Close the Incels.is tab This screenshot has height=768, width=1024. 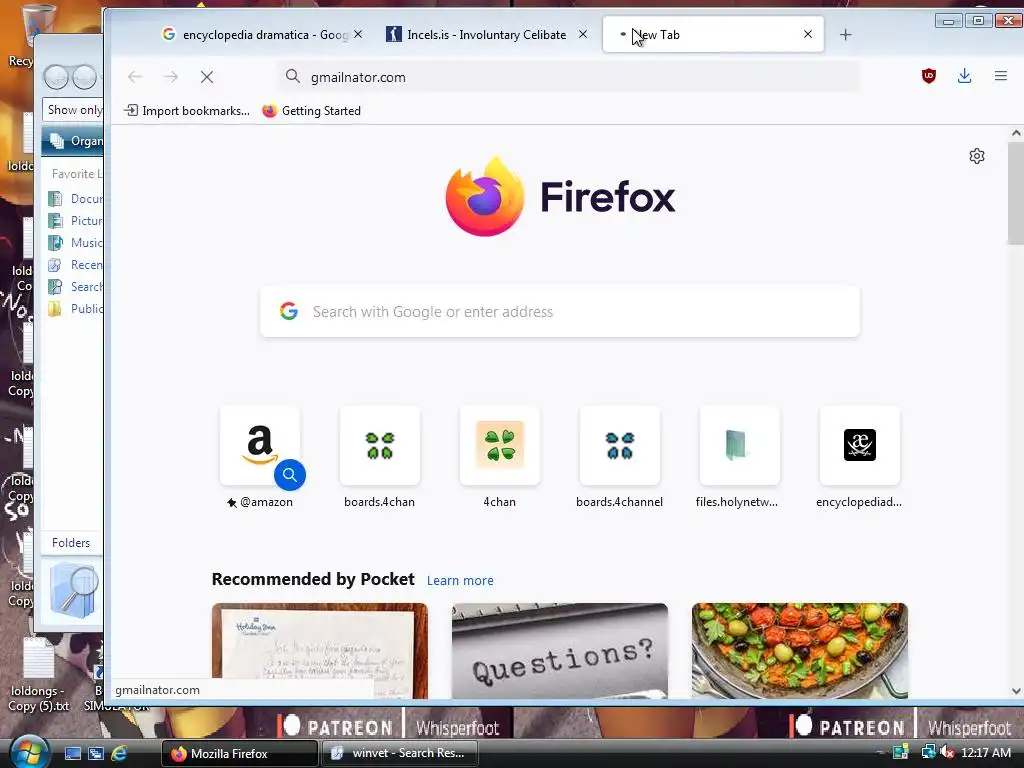(x=583, y=34)
